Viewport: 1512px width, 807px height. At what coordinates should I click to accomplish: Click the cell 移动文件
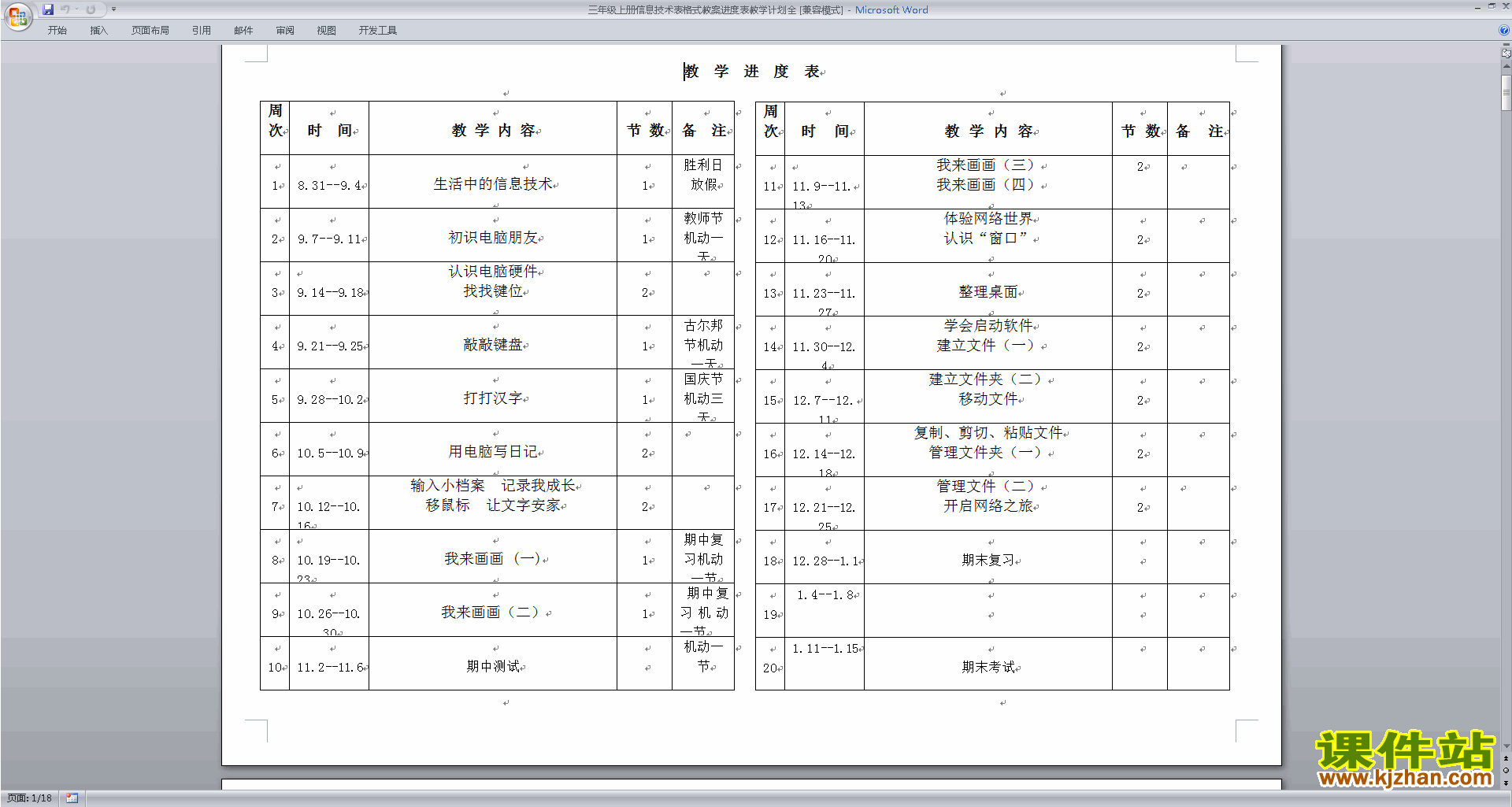(988, 399)
